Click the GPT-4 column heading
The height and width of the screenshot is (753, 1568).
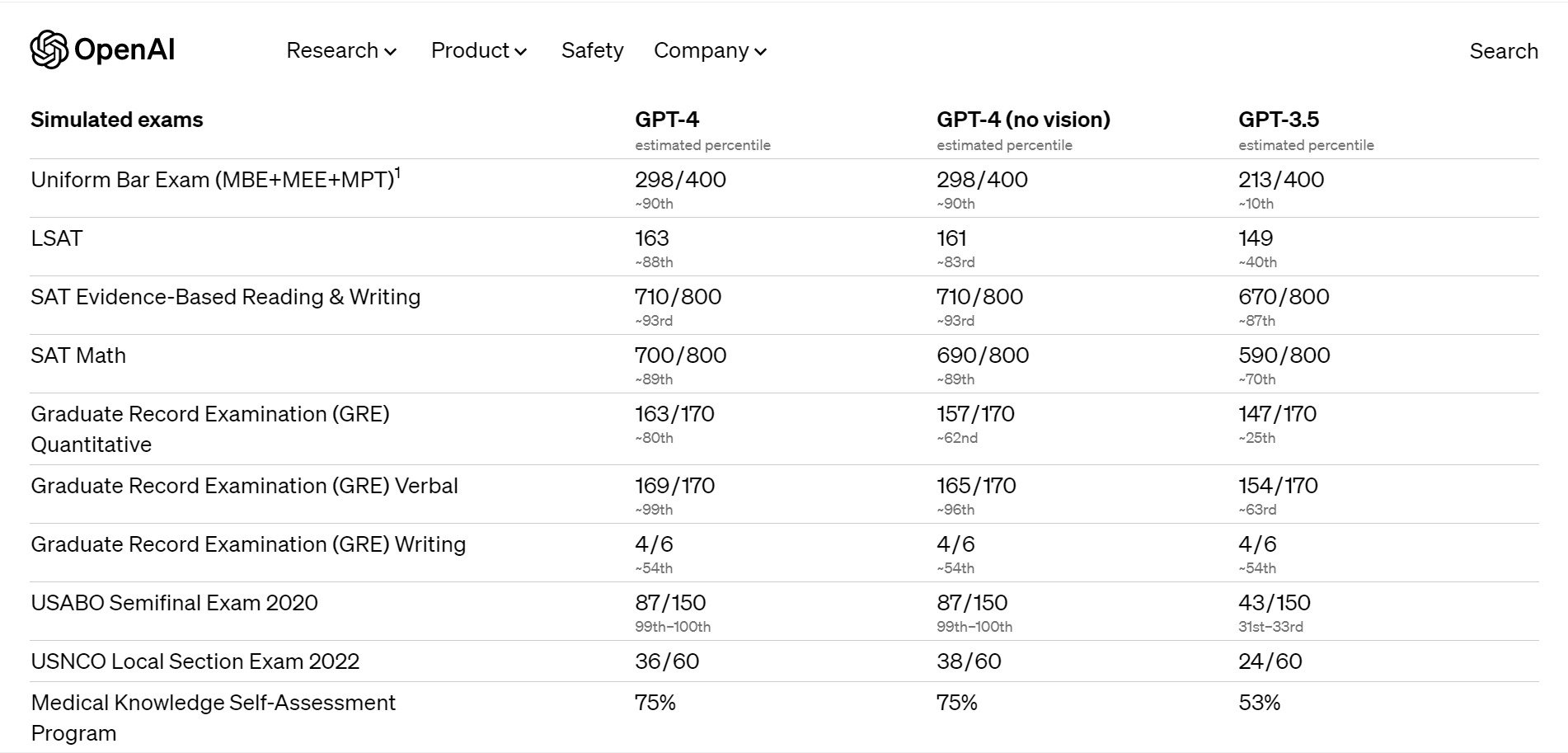point(666,120)
